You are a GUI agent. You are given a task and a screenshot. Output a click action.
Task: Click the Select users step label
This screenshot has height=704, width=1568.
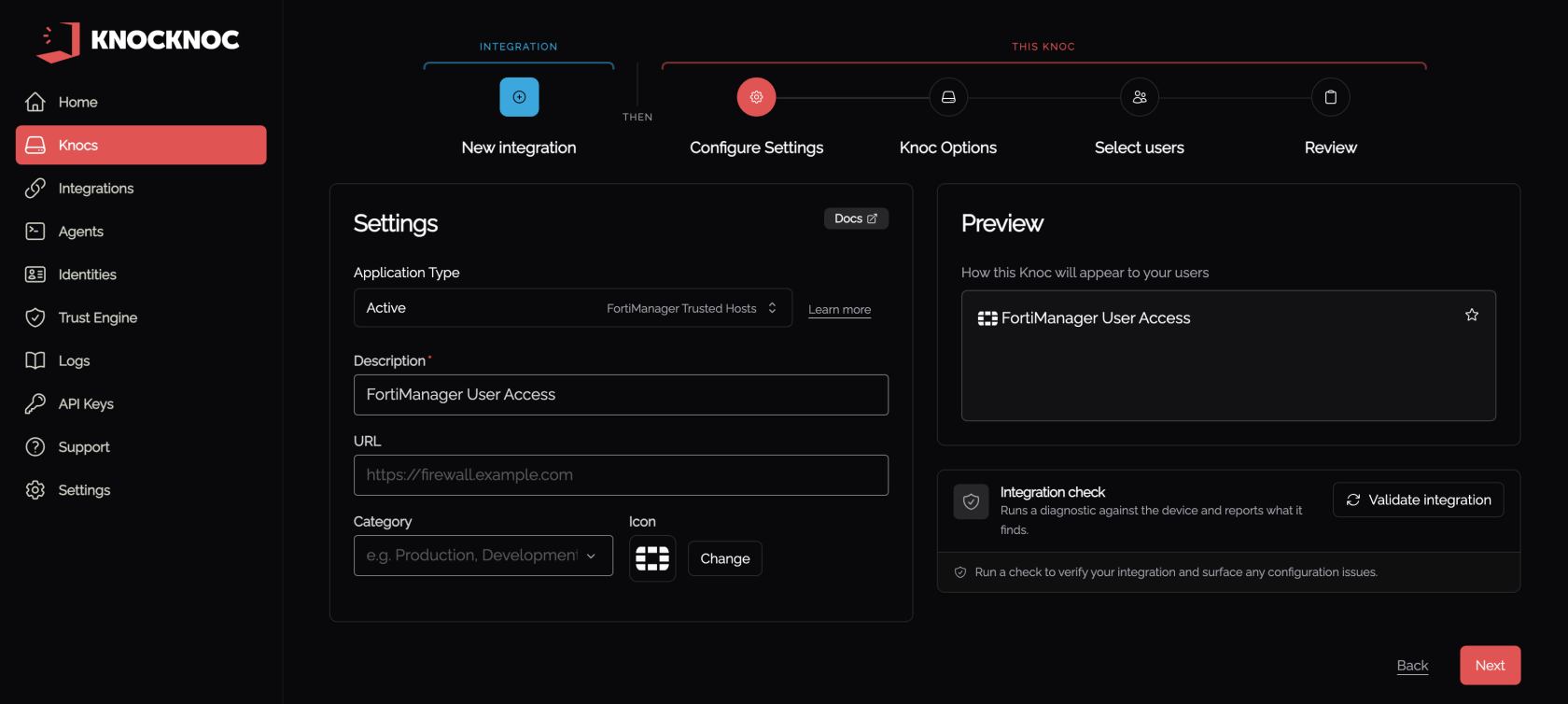pos(1140,148)
